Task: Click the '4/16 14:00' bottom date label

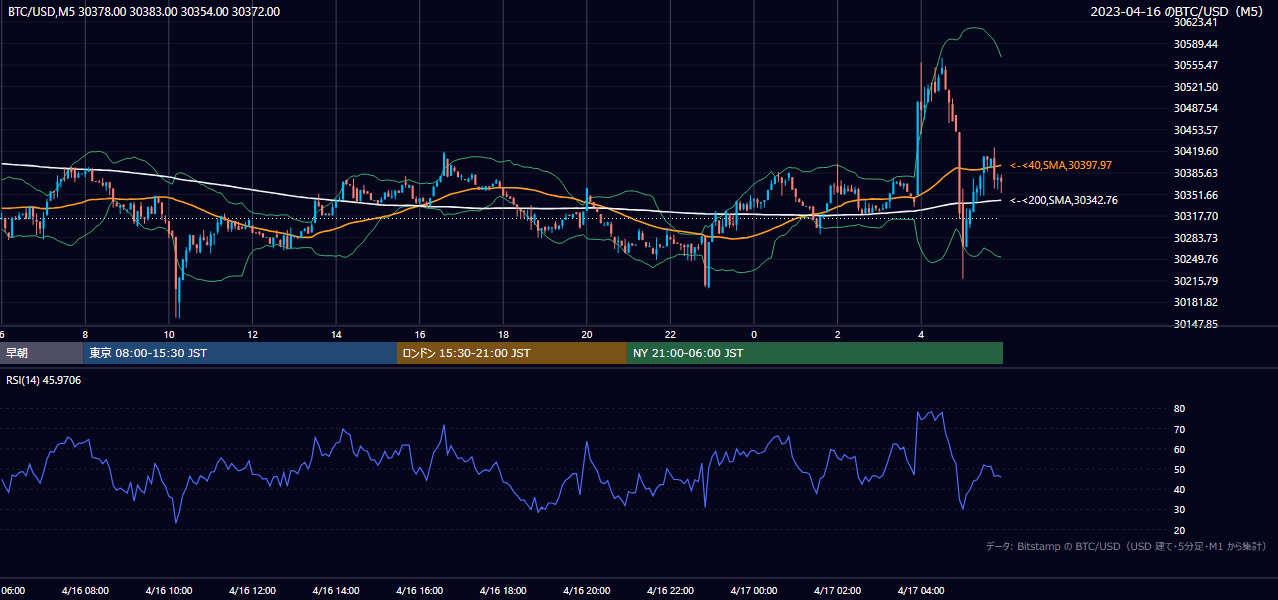Action: (336, 591)
